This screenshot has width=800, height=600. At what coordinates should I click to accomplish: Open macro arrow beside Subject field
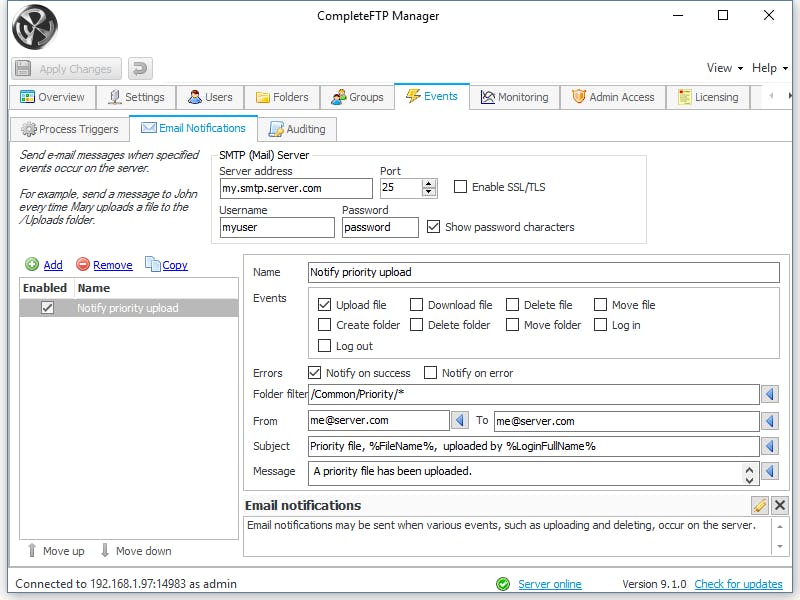(770, 446)
